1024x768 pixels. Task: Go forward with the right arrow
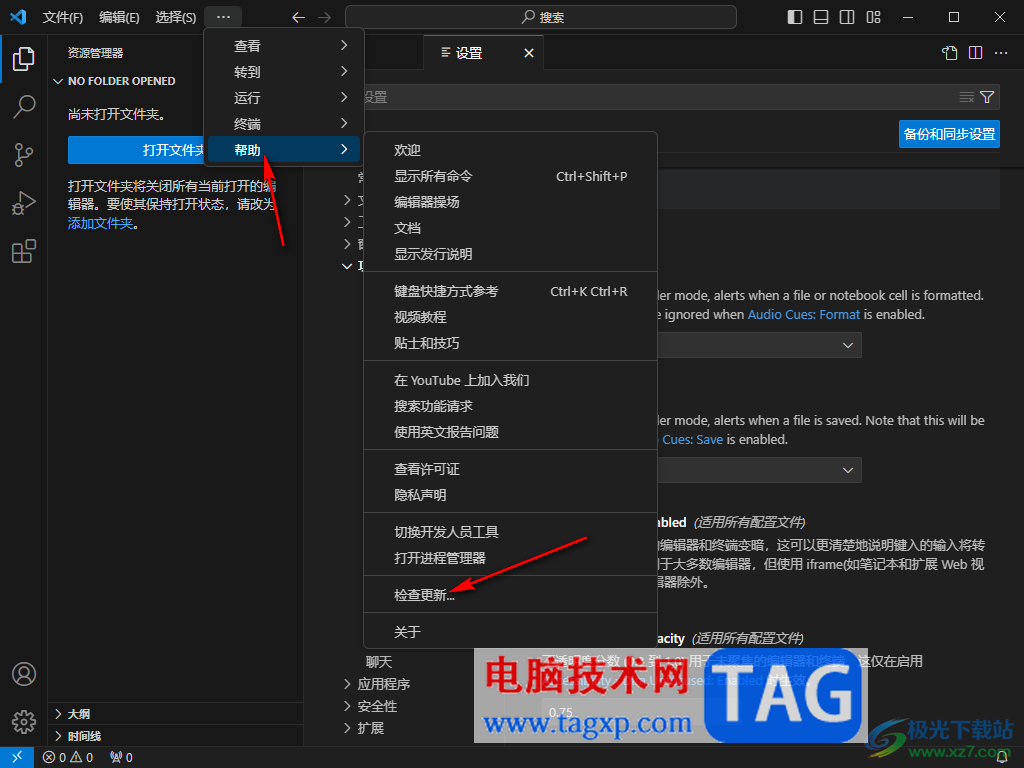tap(325, 18)
